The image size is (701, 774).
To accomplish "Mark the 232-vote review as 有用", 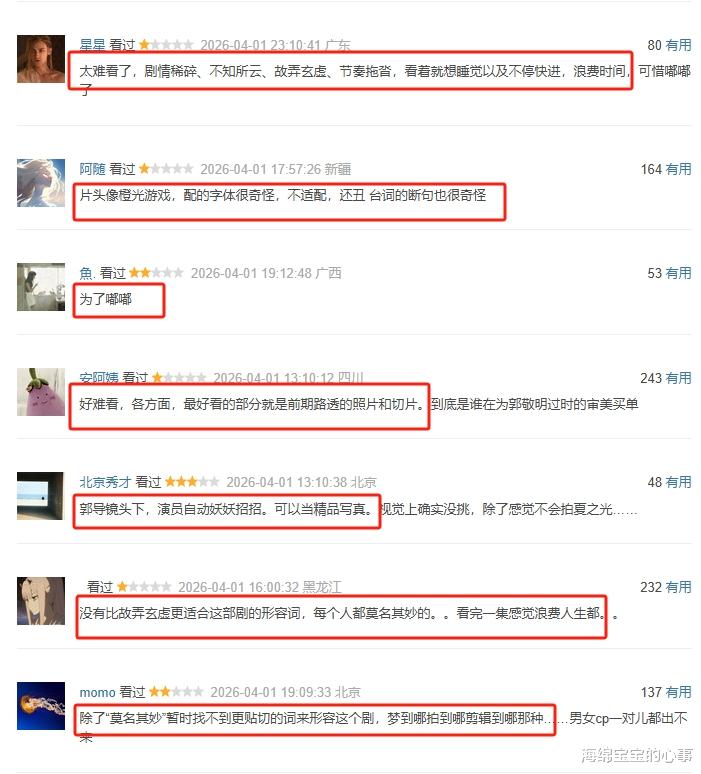I will (x=678, y=587).
